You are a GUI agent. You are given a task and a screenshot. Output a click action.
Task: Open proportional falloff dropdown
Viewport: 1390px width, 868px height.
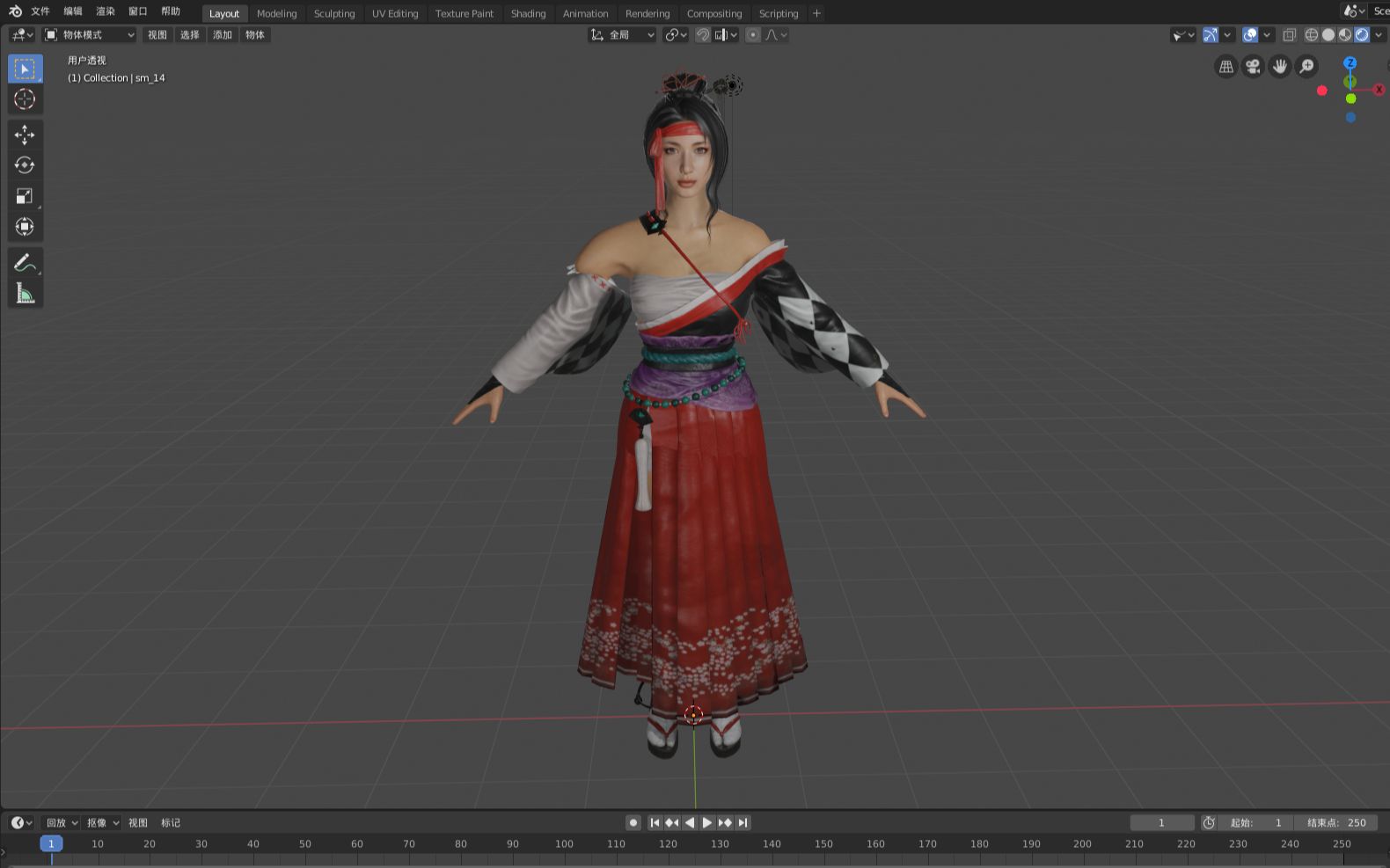point(776,35)
